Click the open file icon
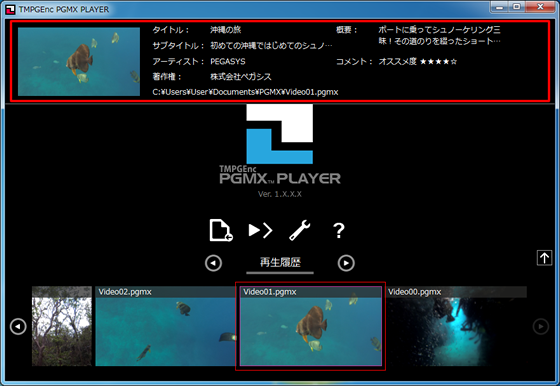The image size is (560, 386). pyautogui.click(x=221, y=230)
